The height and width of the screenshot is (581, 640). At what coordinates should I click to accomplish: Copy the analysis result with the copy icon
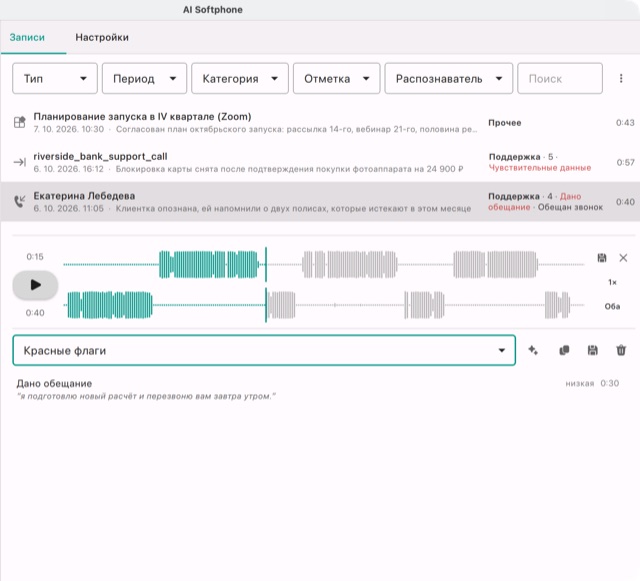click(564, 350)
